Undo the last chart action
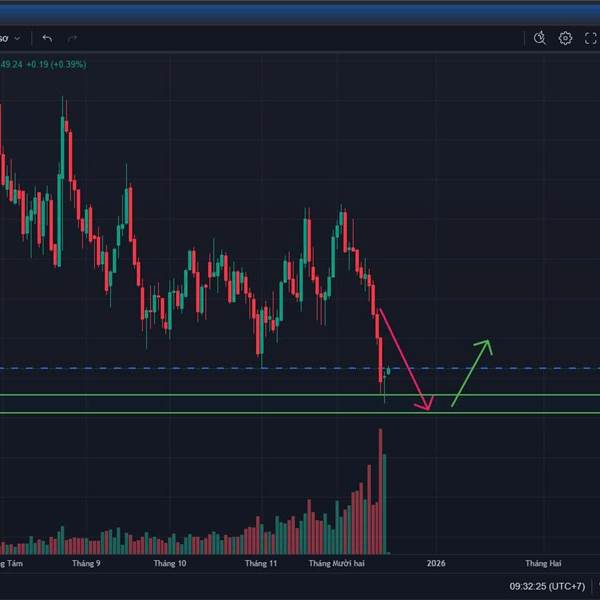Image resolution: width=600 pixels, height=600 pixels. click(47, 39)
